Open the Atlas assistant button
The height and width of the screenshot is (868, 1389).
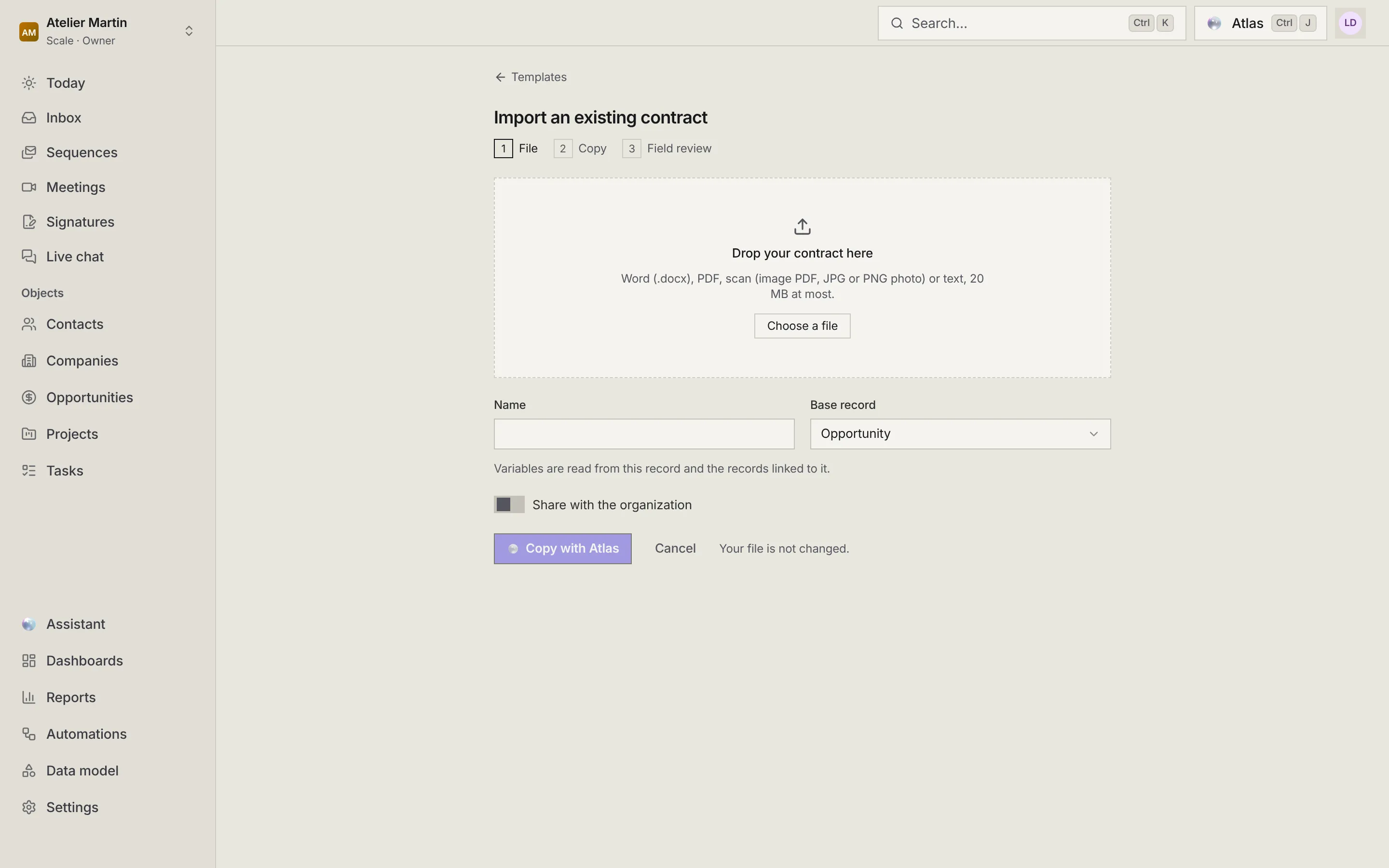pos(1260,23)
